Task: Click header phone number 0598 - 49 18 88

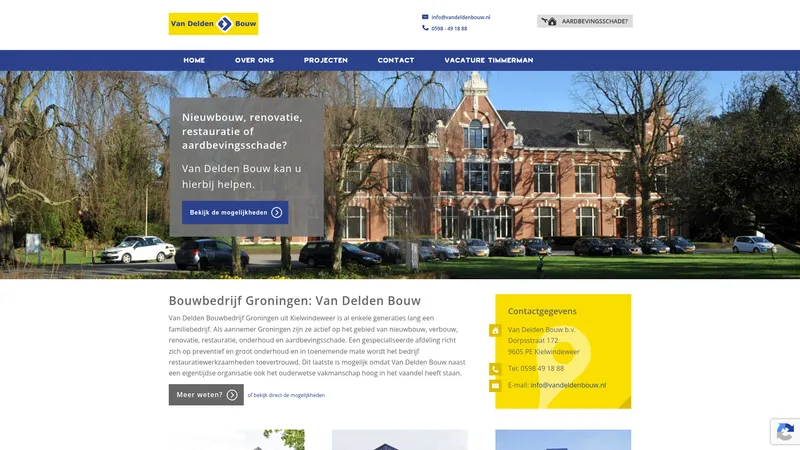Action: [449, 29]
